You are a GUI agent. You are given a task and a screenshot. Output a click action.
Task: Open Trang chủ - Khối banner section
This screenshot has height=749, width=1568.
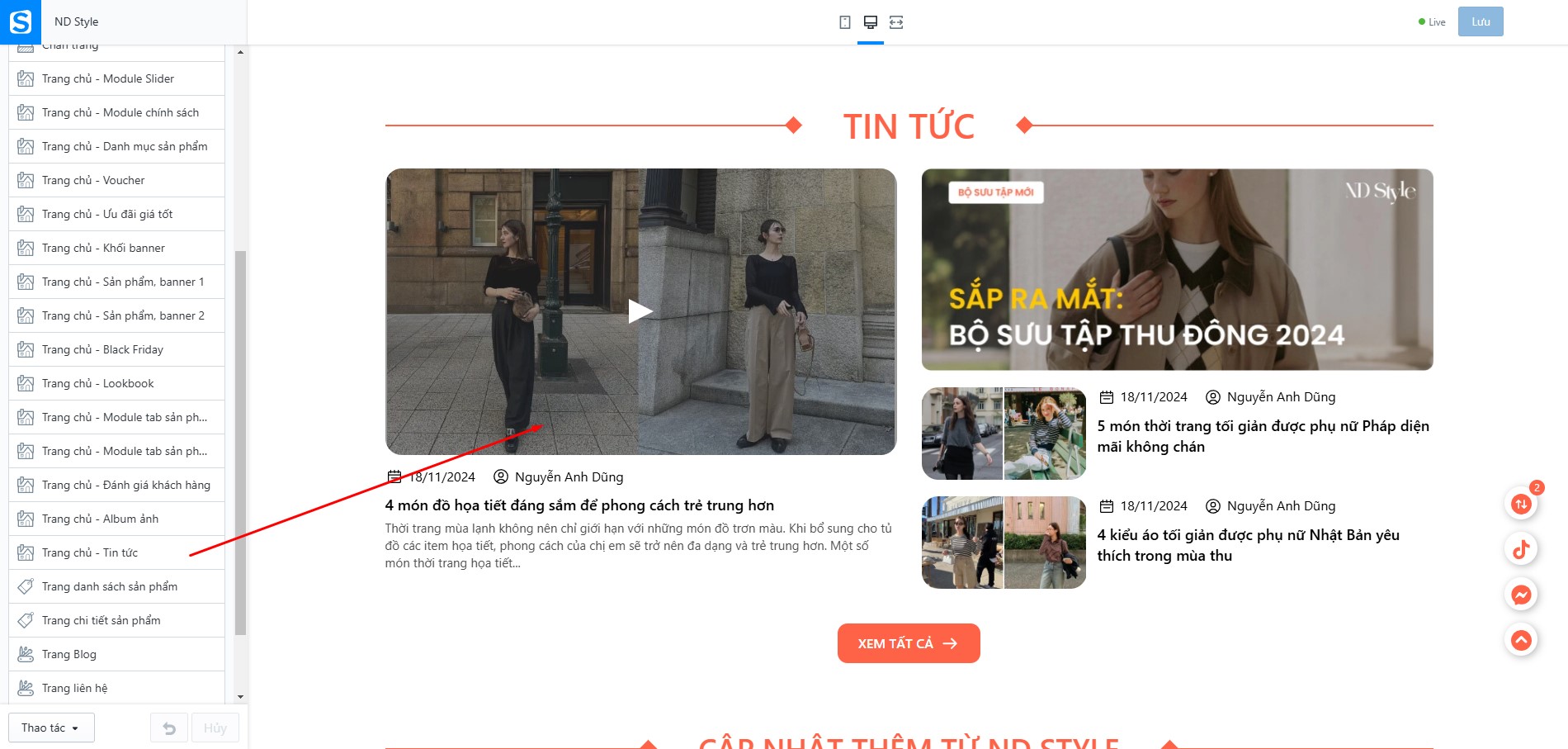116,248
